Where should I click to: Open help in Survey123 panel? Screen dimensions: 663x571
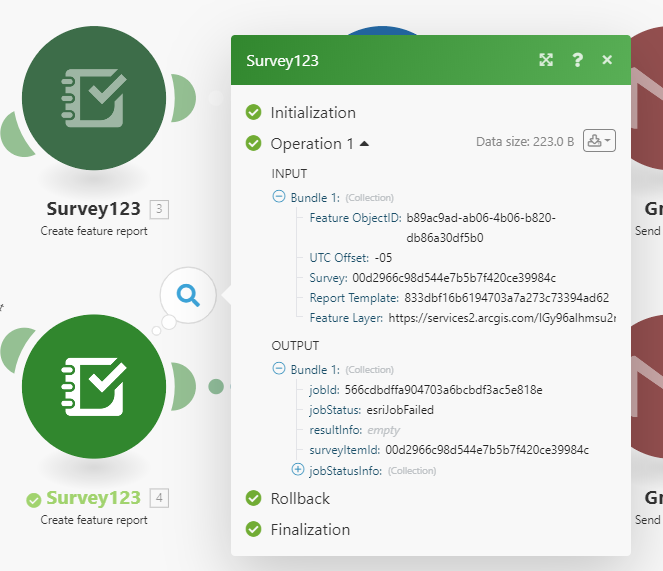coord(577,60)
